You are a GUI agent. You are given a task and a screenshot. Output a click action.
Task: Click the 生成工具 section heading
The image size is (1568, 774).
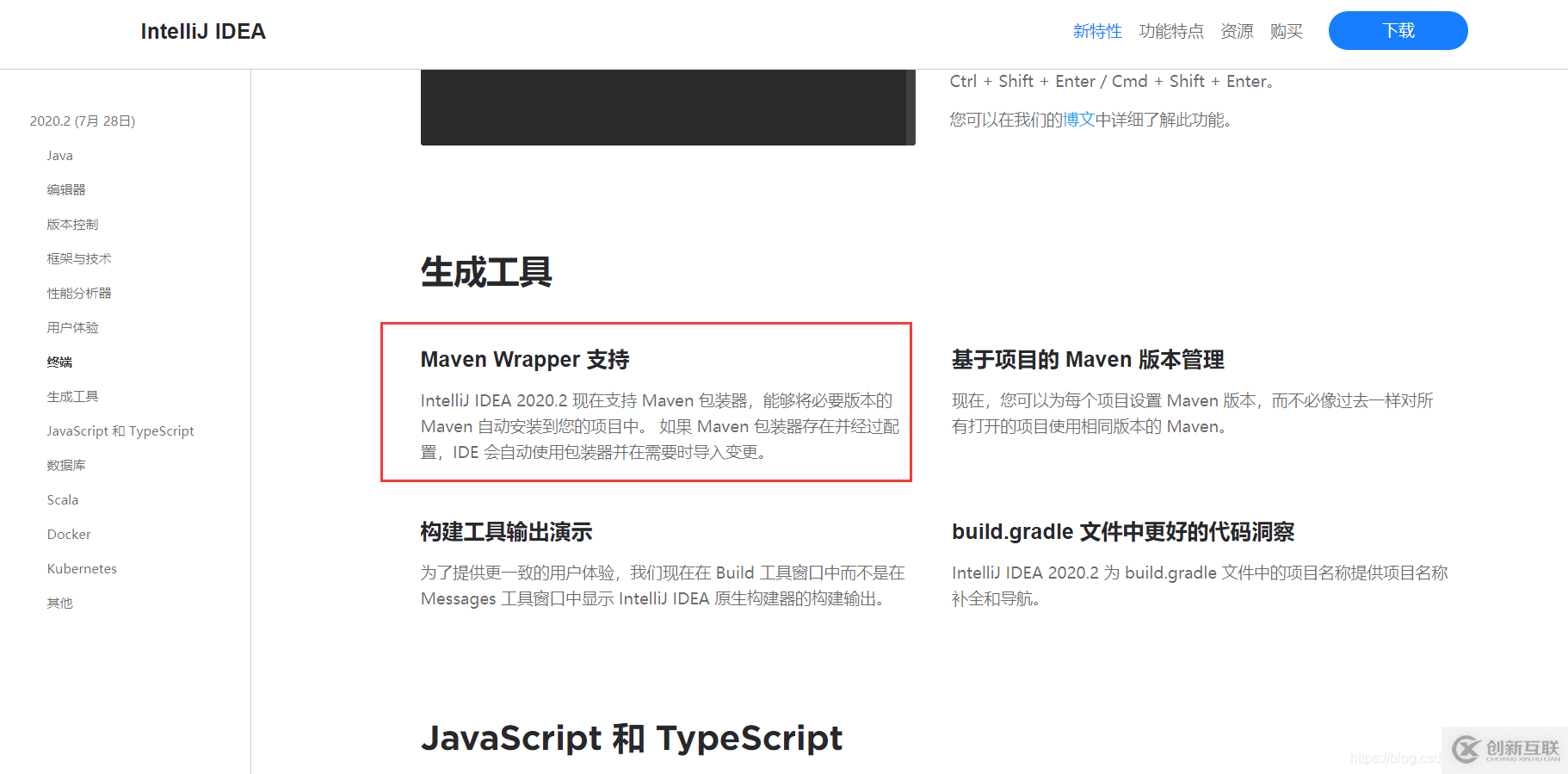click(486, 272)
